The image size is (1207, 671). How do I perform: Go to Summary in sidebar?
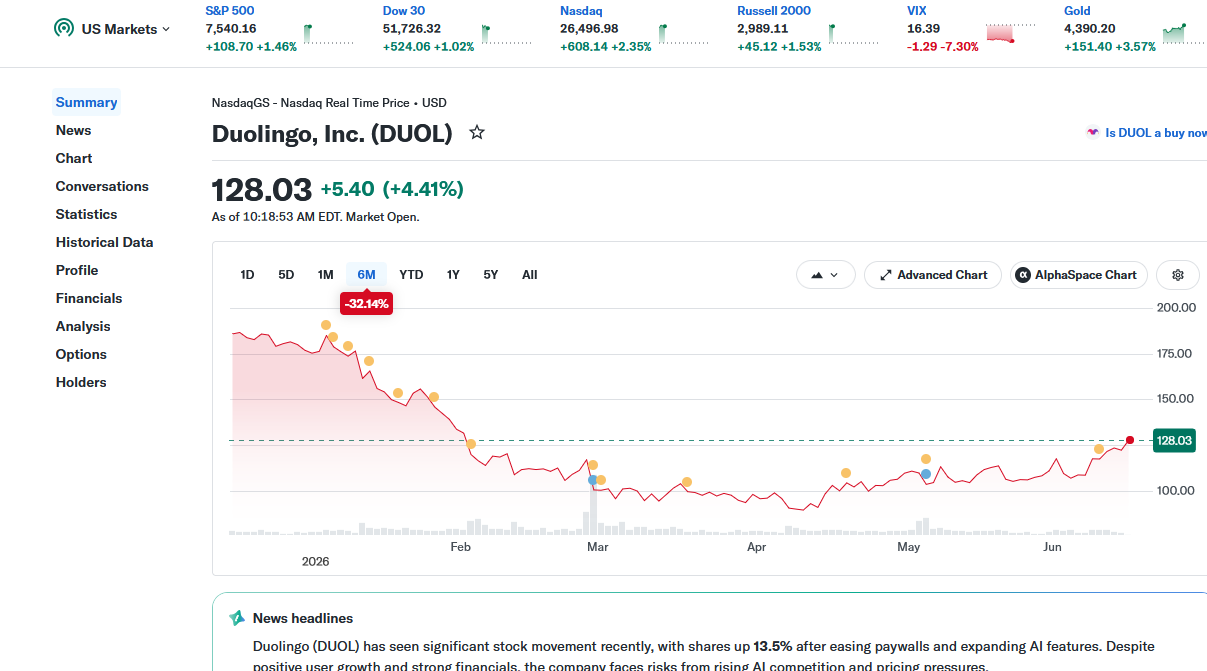click(x=86, y=102)
